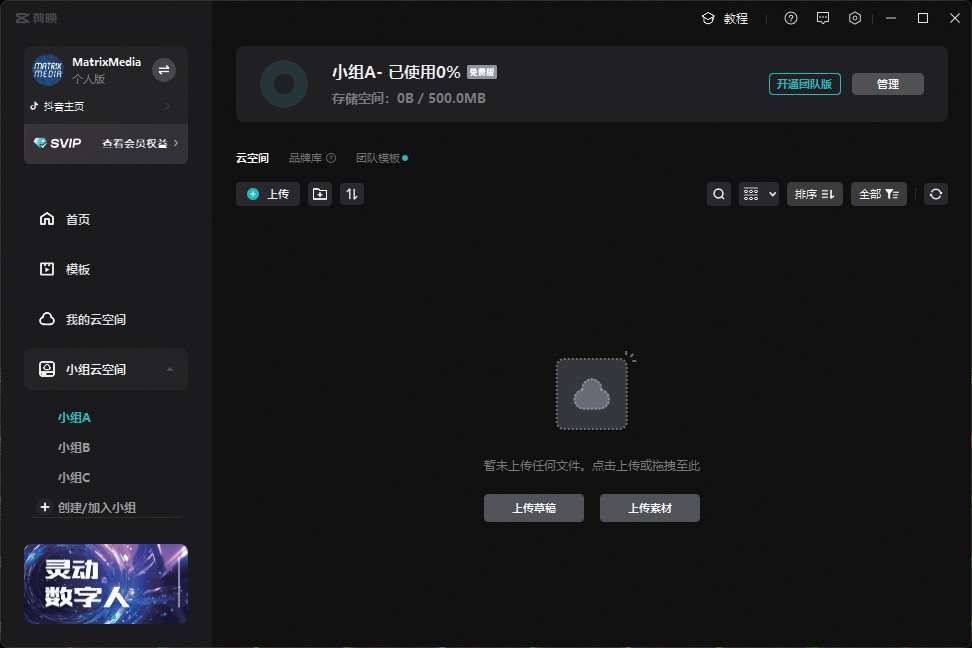Create a new folder using the folder icon
Screen dimensions: 972x648
(320, 194)
